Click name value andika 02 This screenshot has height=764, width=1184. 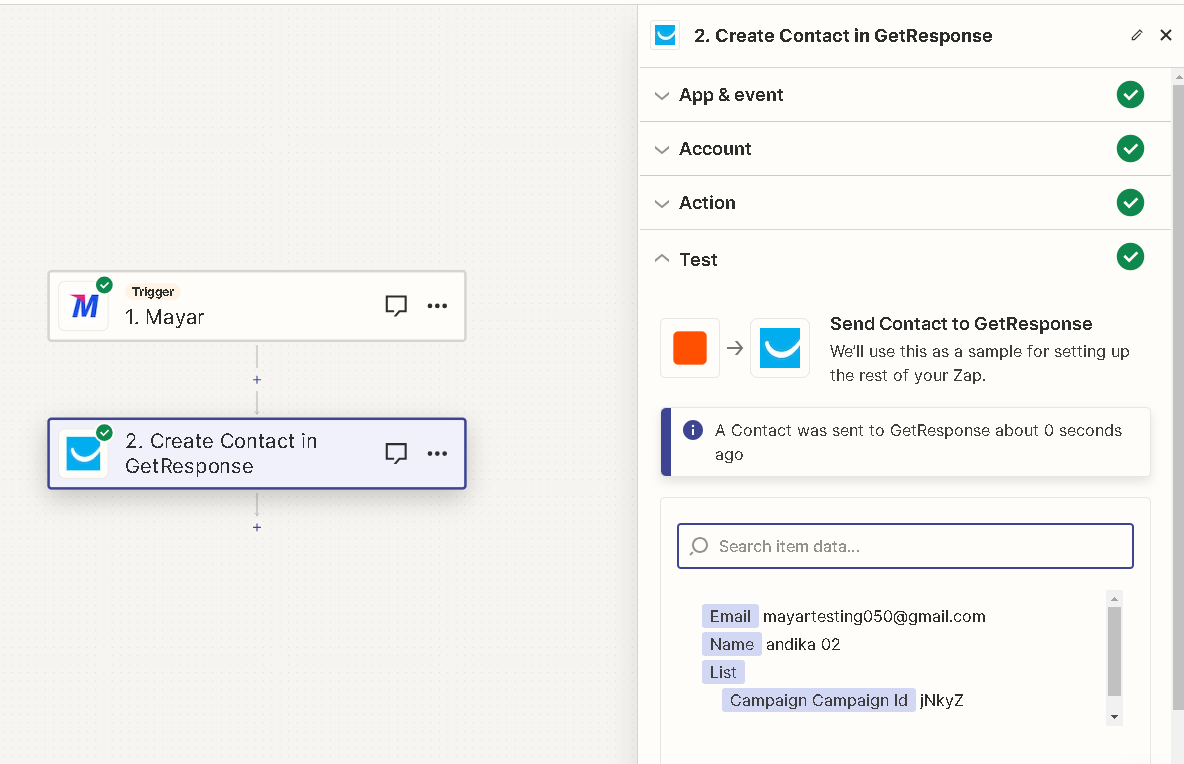803,644
